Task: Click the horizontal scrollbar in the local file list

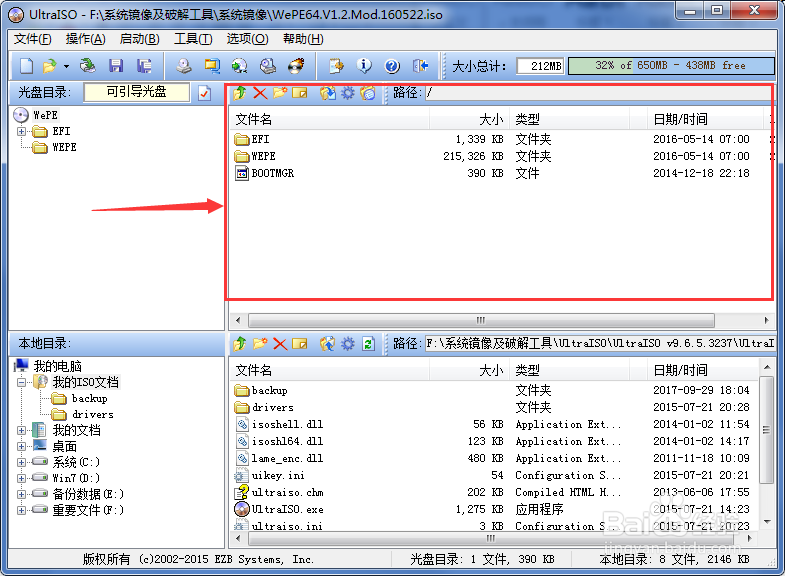Action: pos(491,538)
